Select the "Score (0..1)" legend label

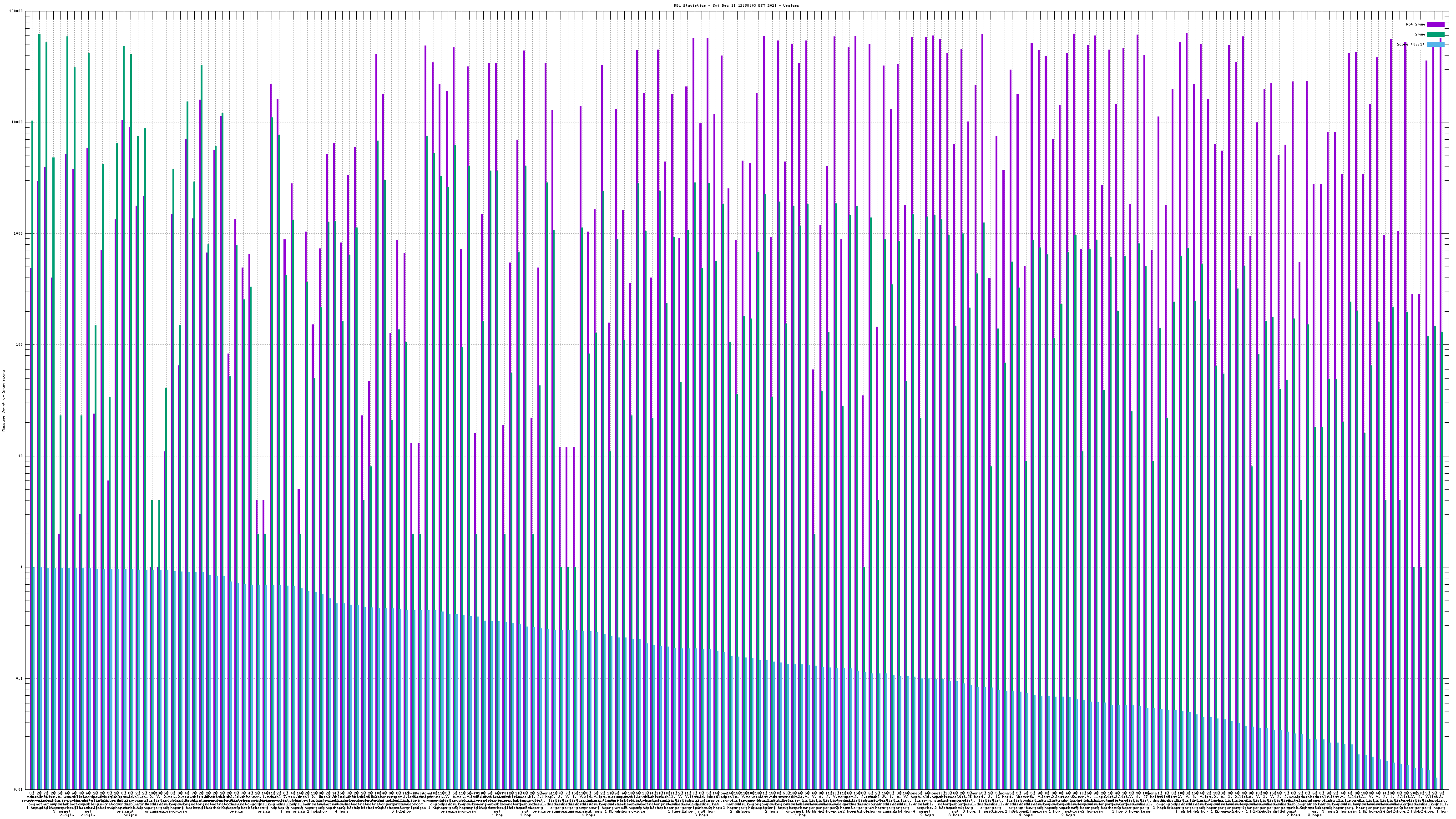pyautogui.click(x=1410, y=44)
